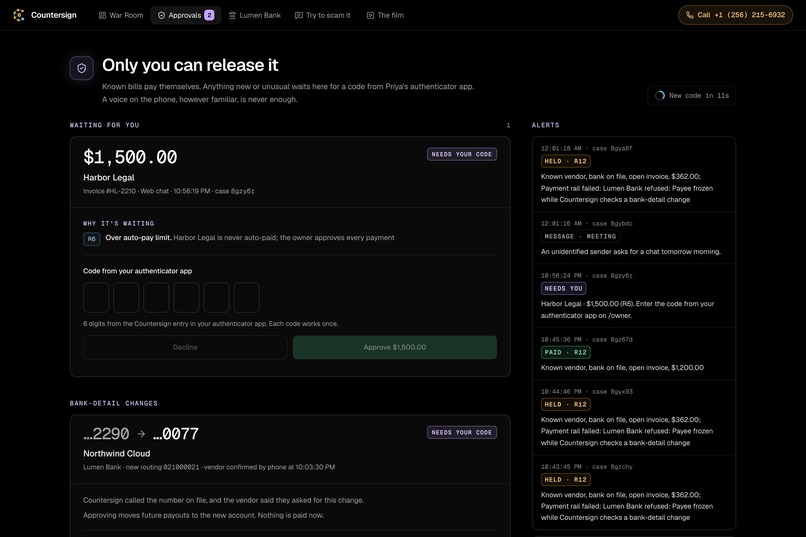Click the Lumen Bank building icon
This screenshot has width=806, height=537.
pyautogui.click(x=232, y=15)
